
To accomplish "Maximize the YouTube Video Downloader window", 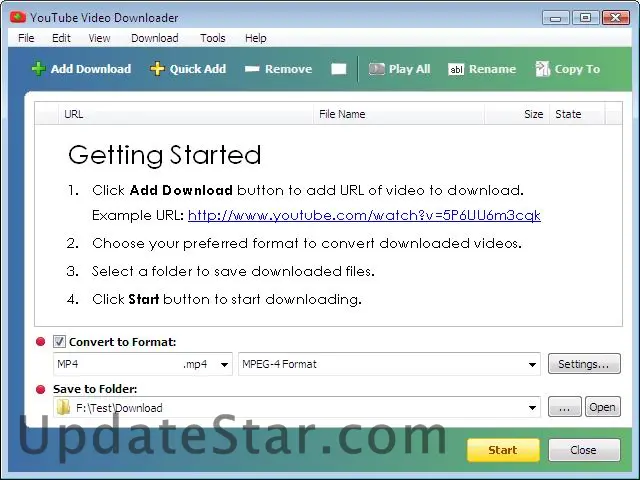I will click(x=585, y=18).
